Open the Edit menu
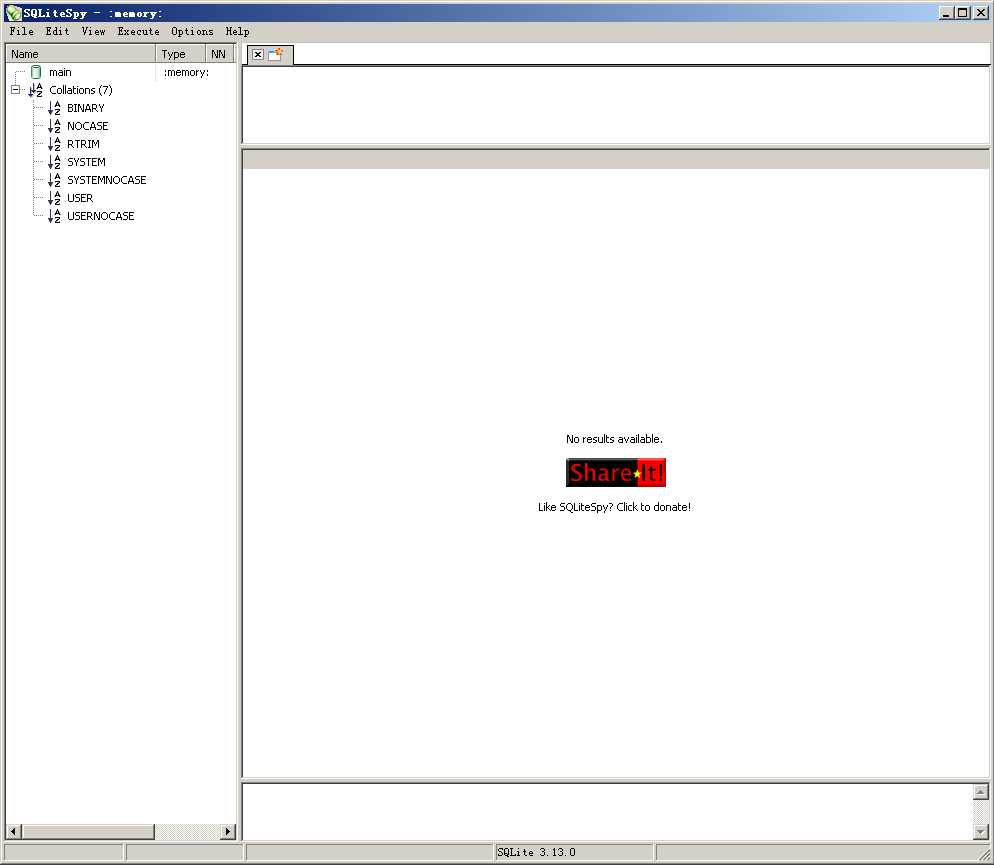 (57, 31)
